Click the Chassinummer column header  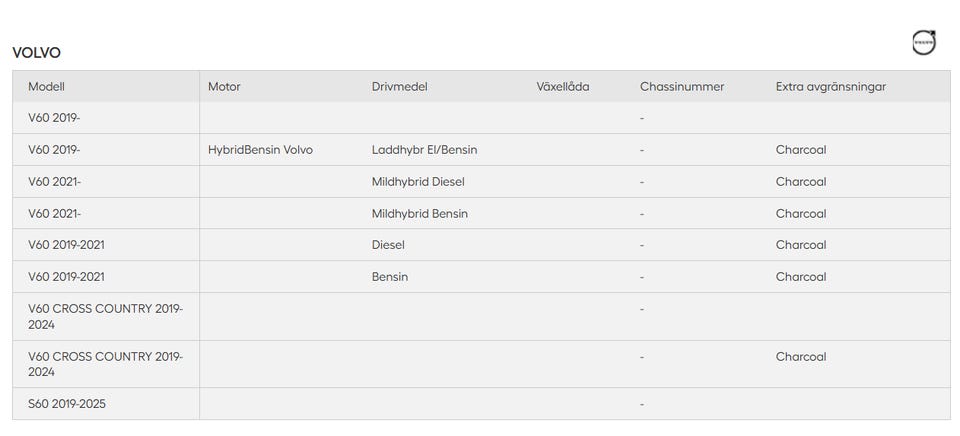click(x=682, y=86)
